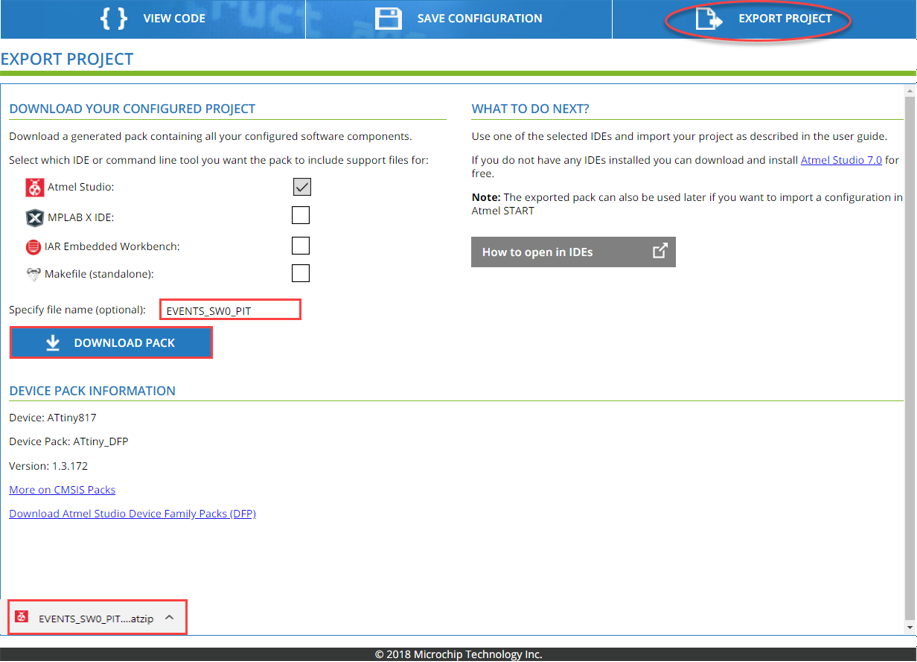This screenshot has width=917, height=662.
Task: Check the Makefile (standalone) checkbox
Action: click(301, 273)
